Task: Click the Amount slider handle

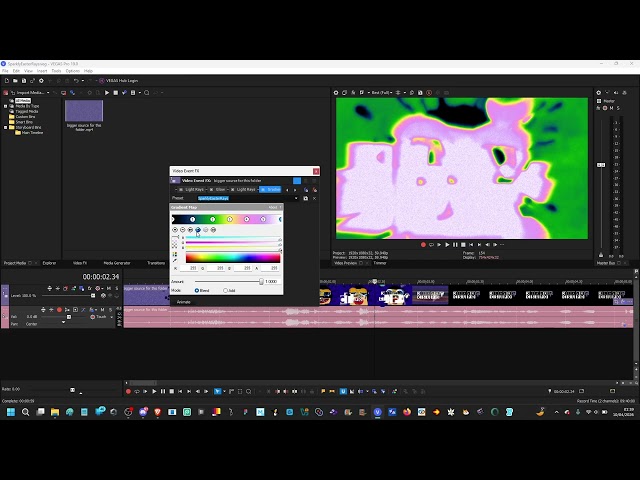Action: (x=261, y=282)
